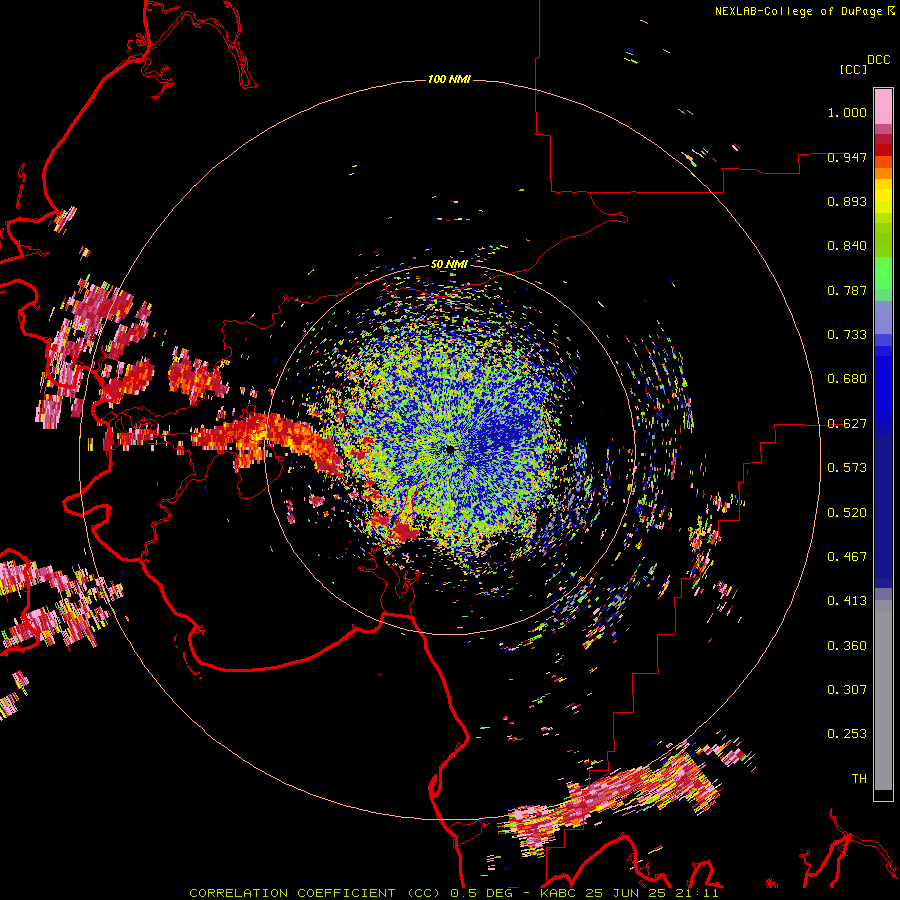Viewport: 900px width, 900px height.
Task: Click the Correlation Coefficient caption at the bottom
Action: click(453, 893)
